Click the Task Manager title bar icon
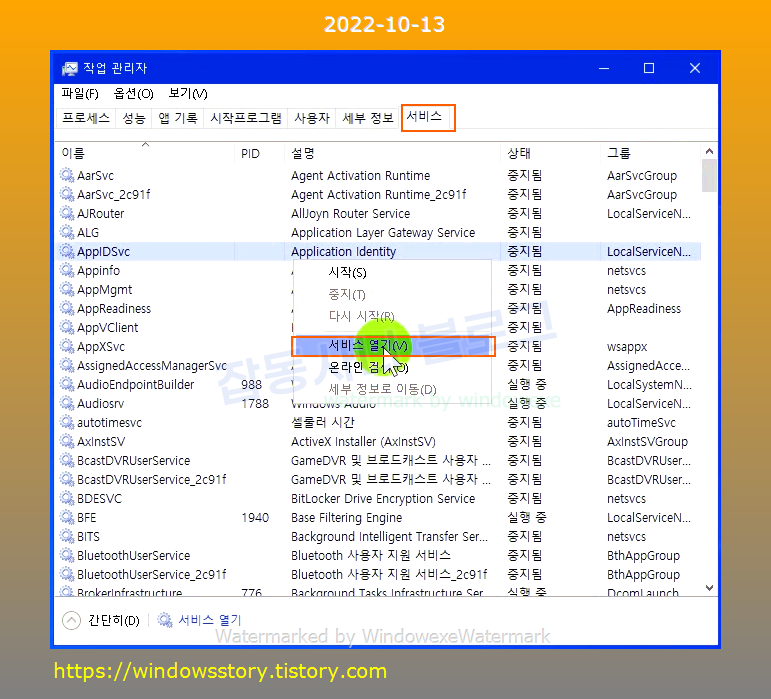The height and width of the screenshot is (699, 771). pos(69,68)
